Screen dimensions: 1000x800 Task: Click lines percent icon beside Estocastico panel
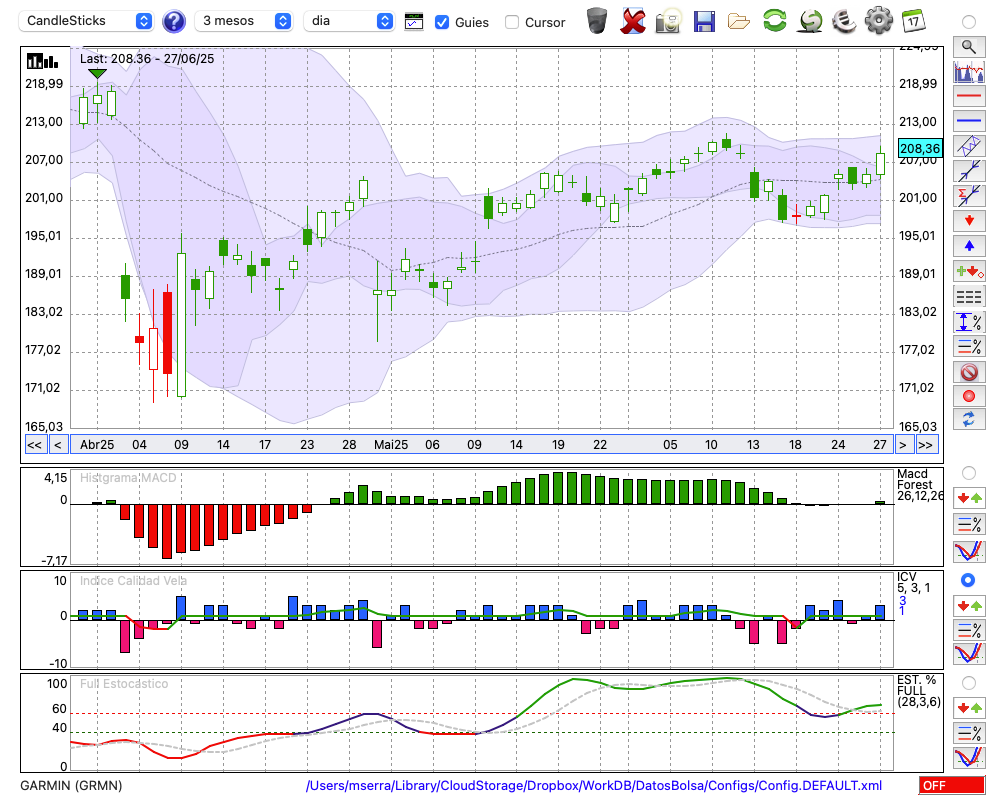[x=969, y=732]
